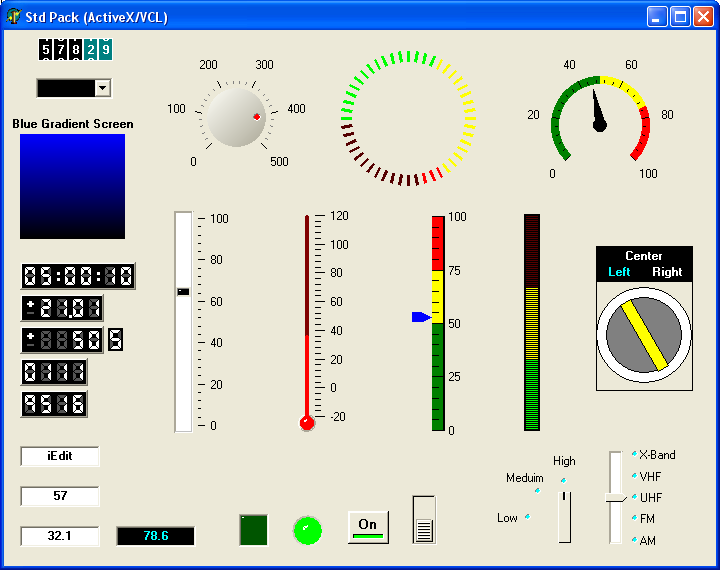Select the High position indicator

point(563,480)
